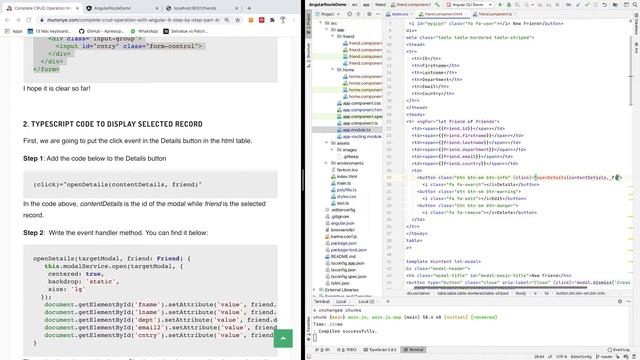Image resolution: width=640 pixels, height=360 pixels.
Task: Hide the project panel with minus icon
Action: [x=378, y=14]
